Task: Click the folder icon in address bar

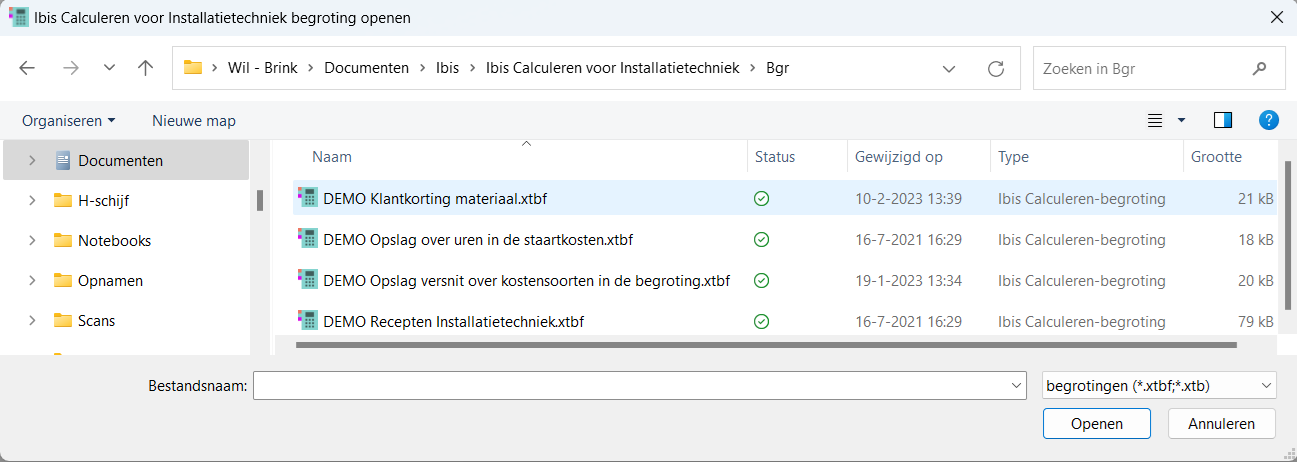Action: pos(193,68)
